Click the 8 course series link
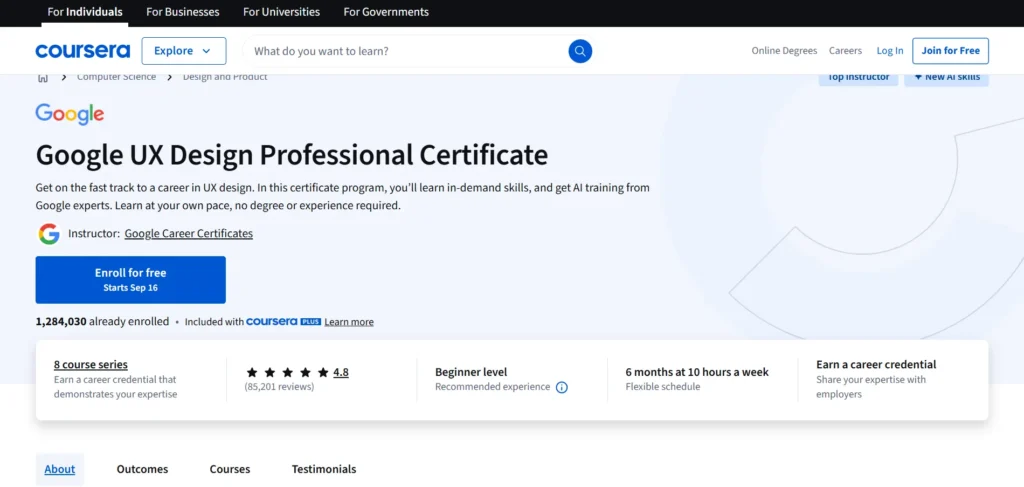This screenshot has width=1024, height=487. tap(91, 365)
